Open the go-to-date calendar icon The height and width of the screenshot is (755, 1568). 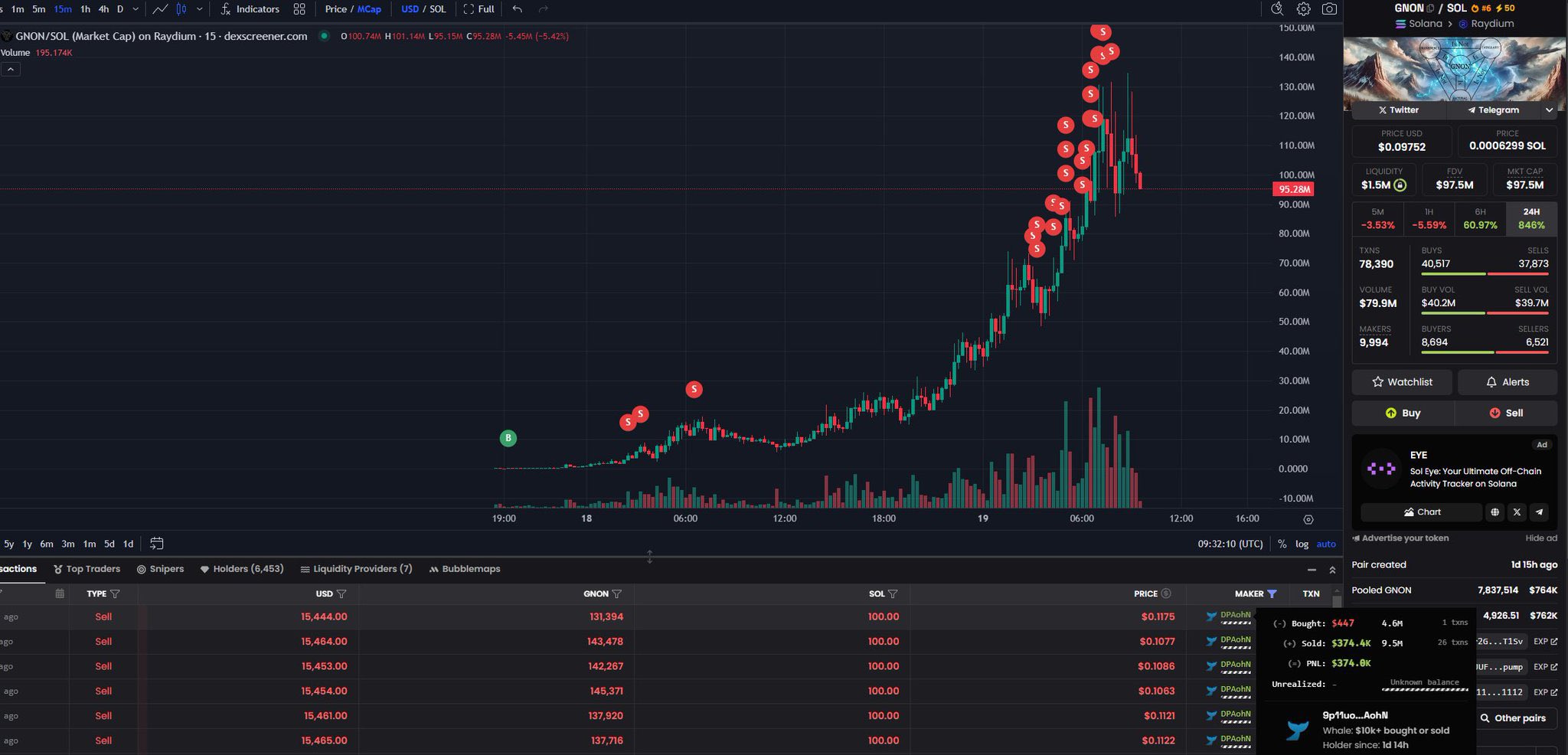(x=157, y=544)
